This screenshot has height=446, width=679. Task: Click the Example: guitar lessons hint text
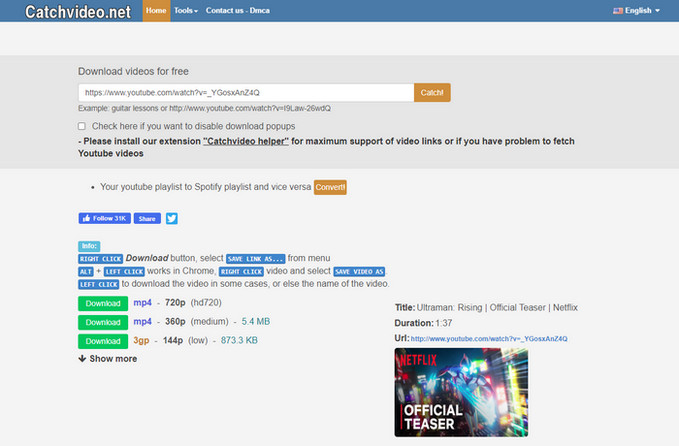tap(204, 108)
